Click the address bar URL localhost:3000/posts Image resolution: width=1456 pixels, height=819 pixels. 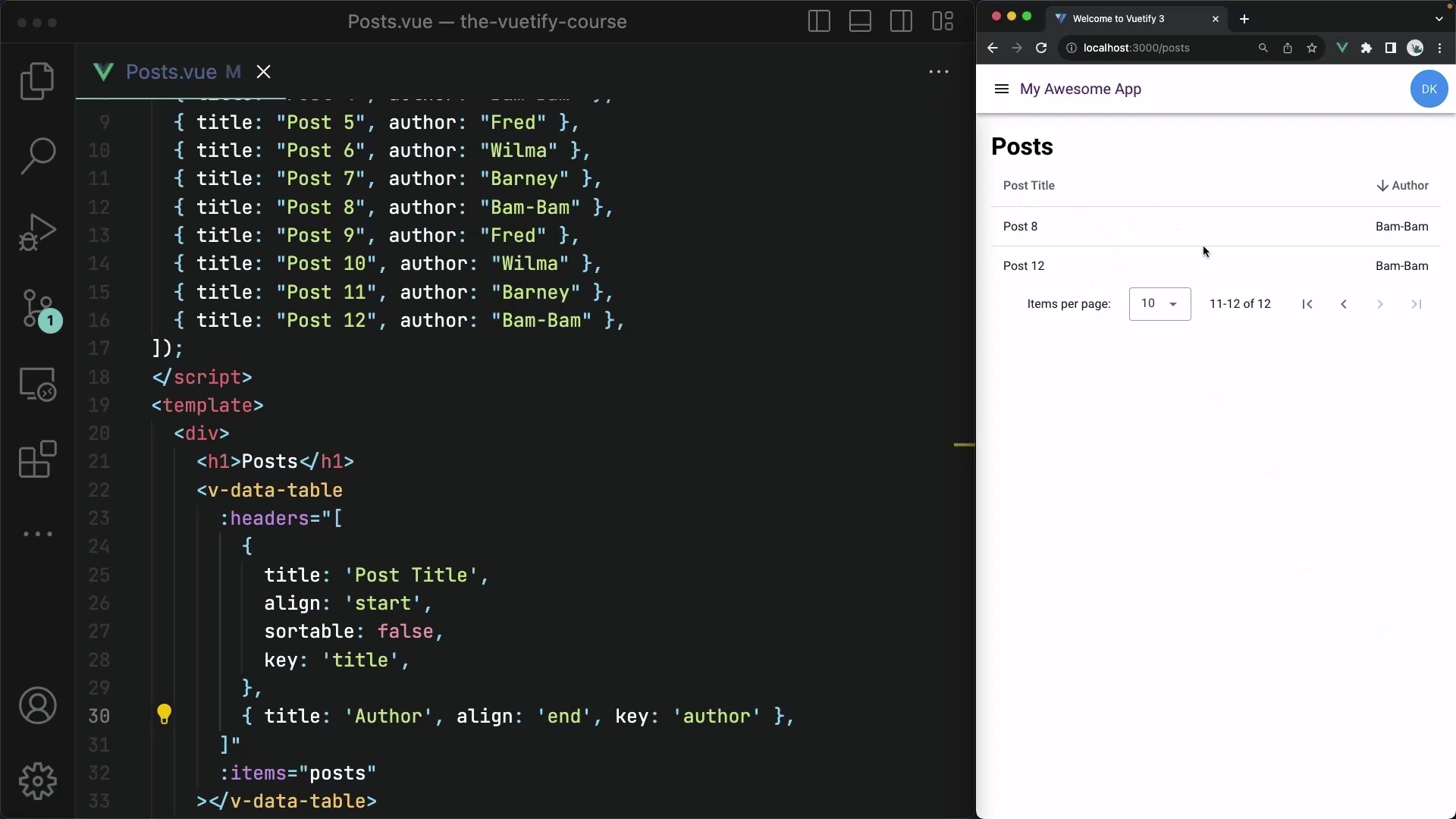pos(1136,48)
